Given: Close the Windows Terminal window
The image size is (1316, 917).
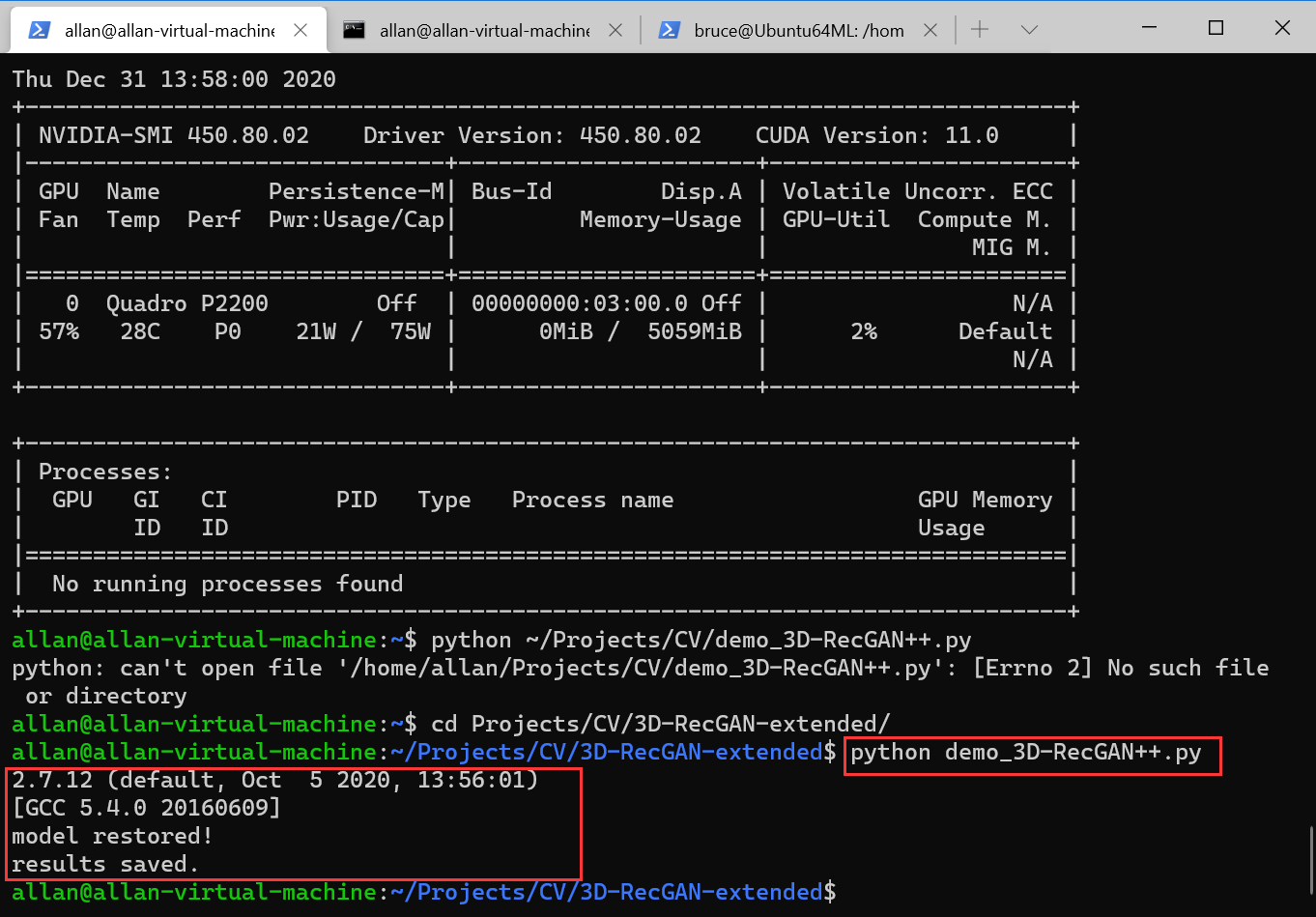Looking at the screenshot, I should [x=1282, y=28].
